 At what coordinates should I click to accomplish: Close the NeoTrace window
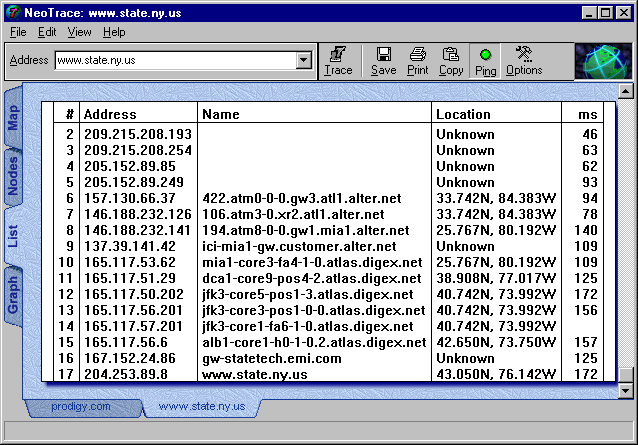coord(624,13)
